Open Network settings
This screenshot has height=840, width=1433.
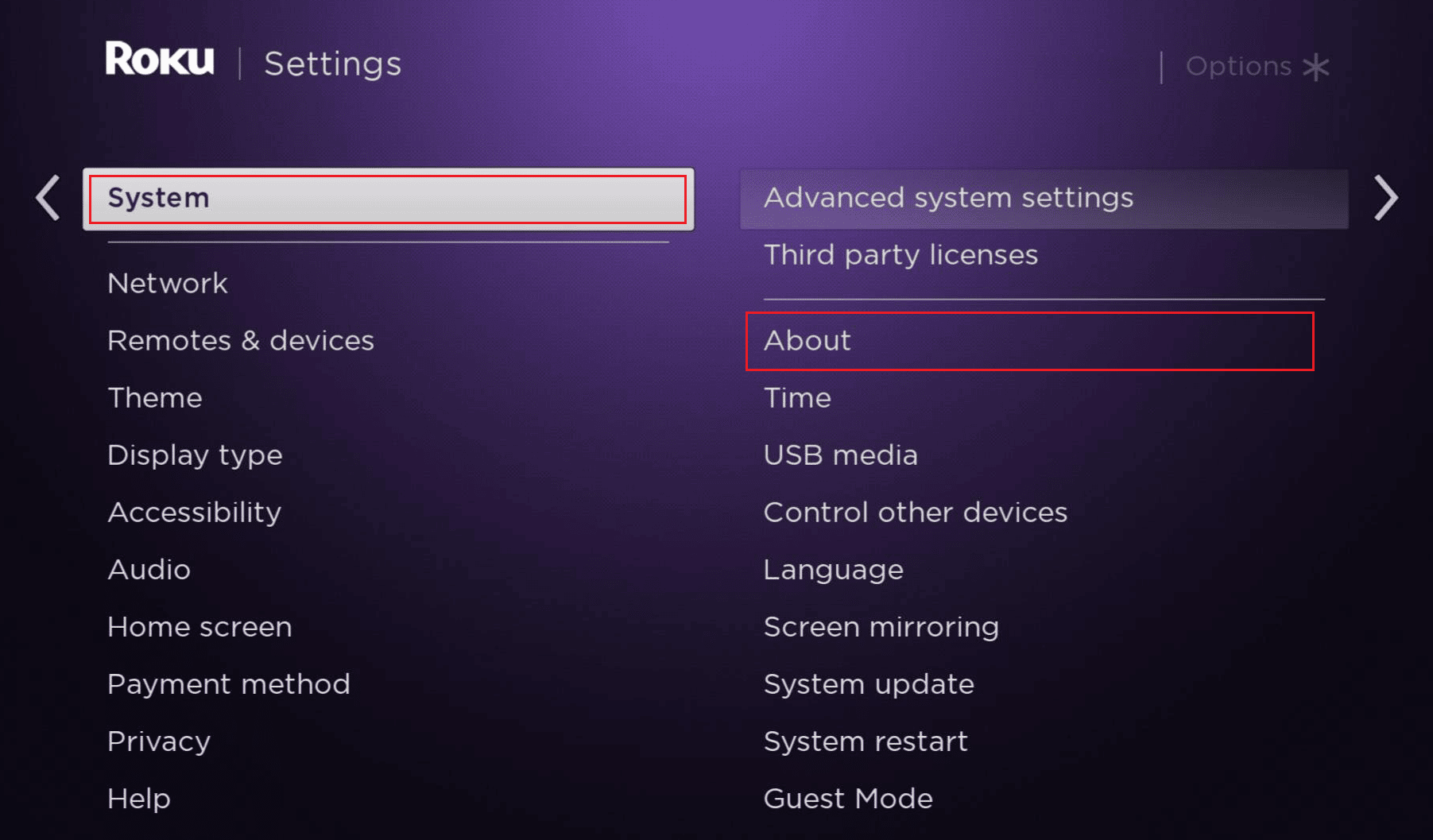tap(168, 284)
